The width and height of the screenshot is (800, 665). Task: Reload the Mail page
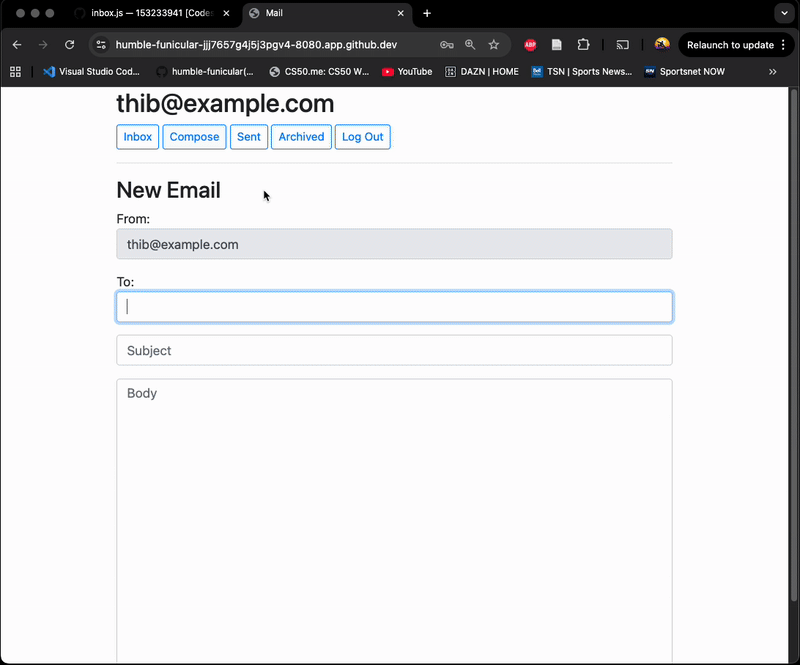69,45
